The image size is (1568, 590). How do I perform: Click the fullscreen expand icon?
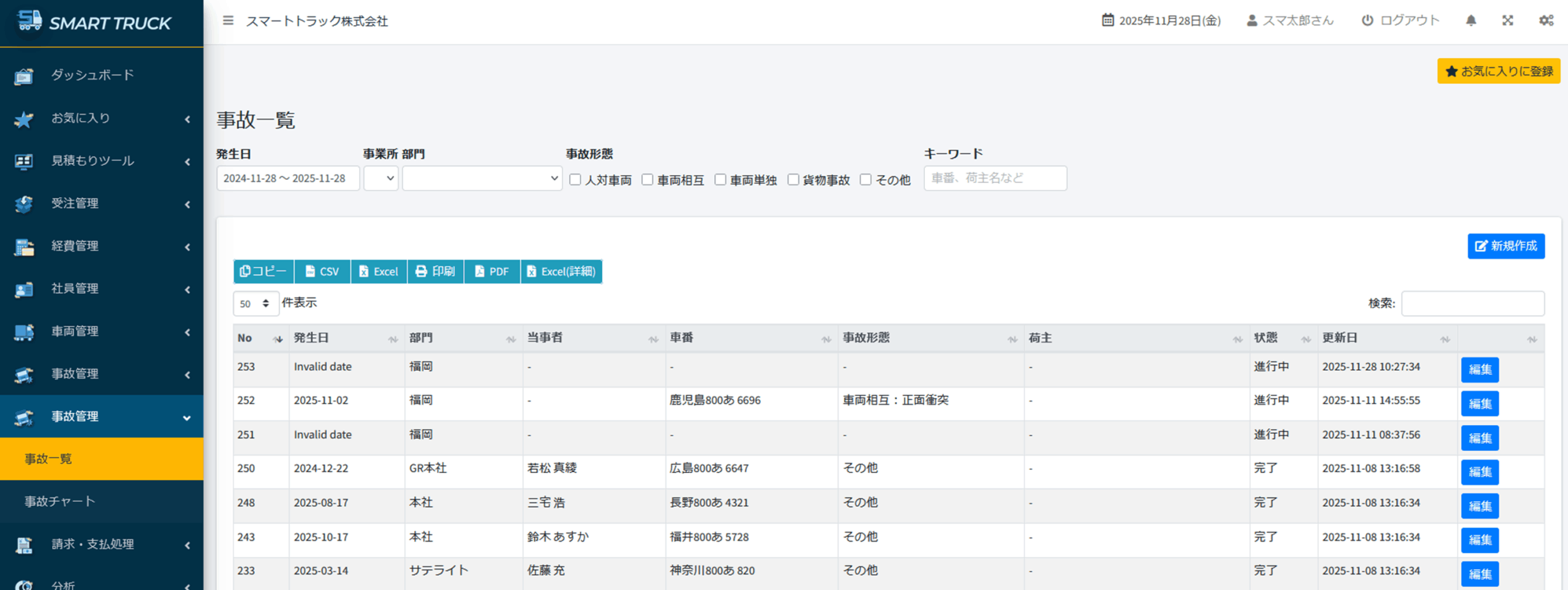tap(1507, 21)
